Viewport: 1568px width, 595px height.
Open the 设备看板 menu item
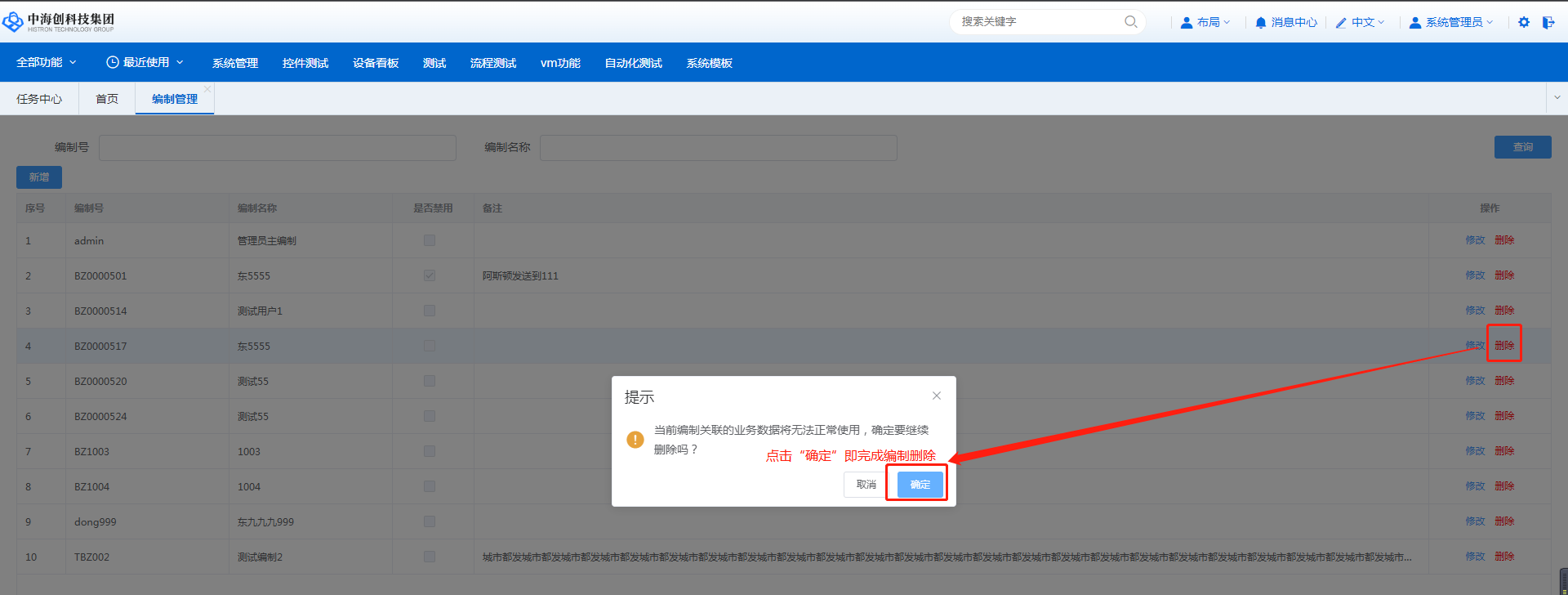tap(376, 63)
